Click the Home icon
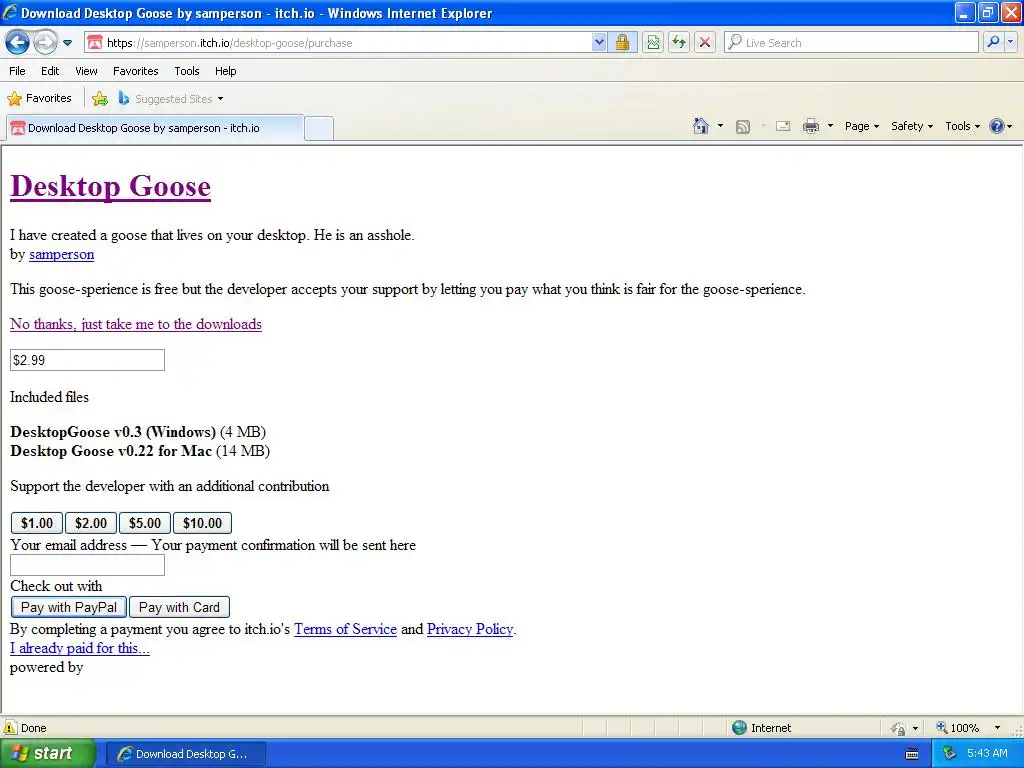1024x768 pixels. 701,126
